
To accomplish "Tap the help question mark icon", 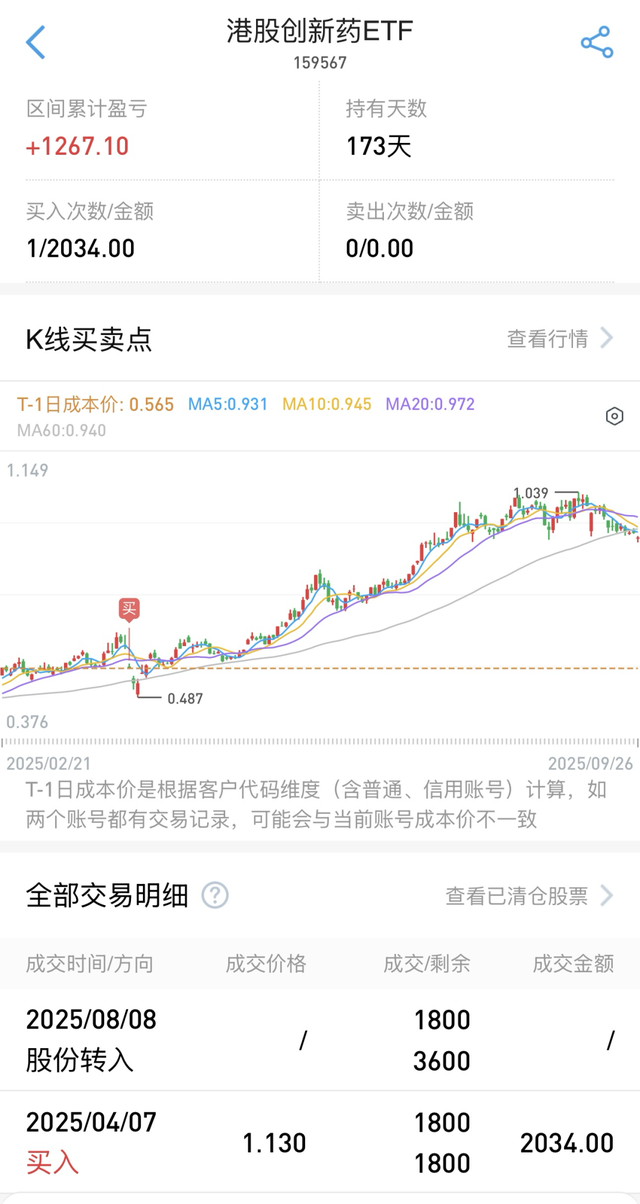I will click(x=215, y=895).
